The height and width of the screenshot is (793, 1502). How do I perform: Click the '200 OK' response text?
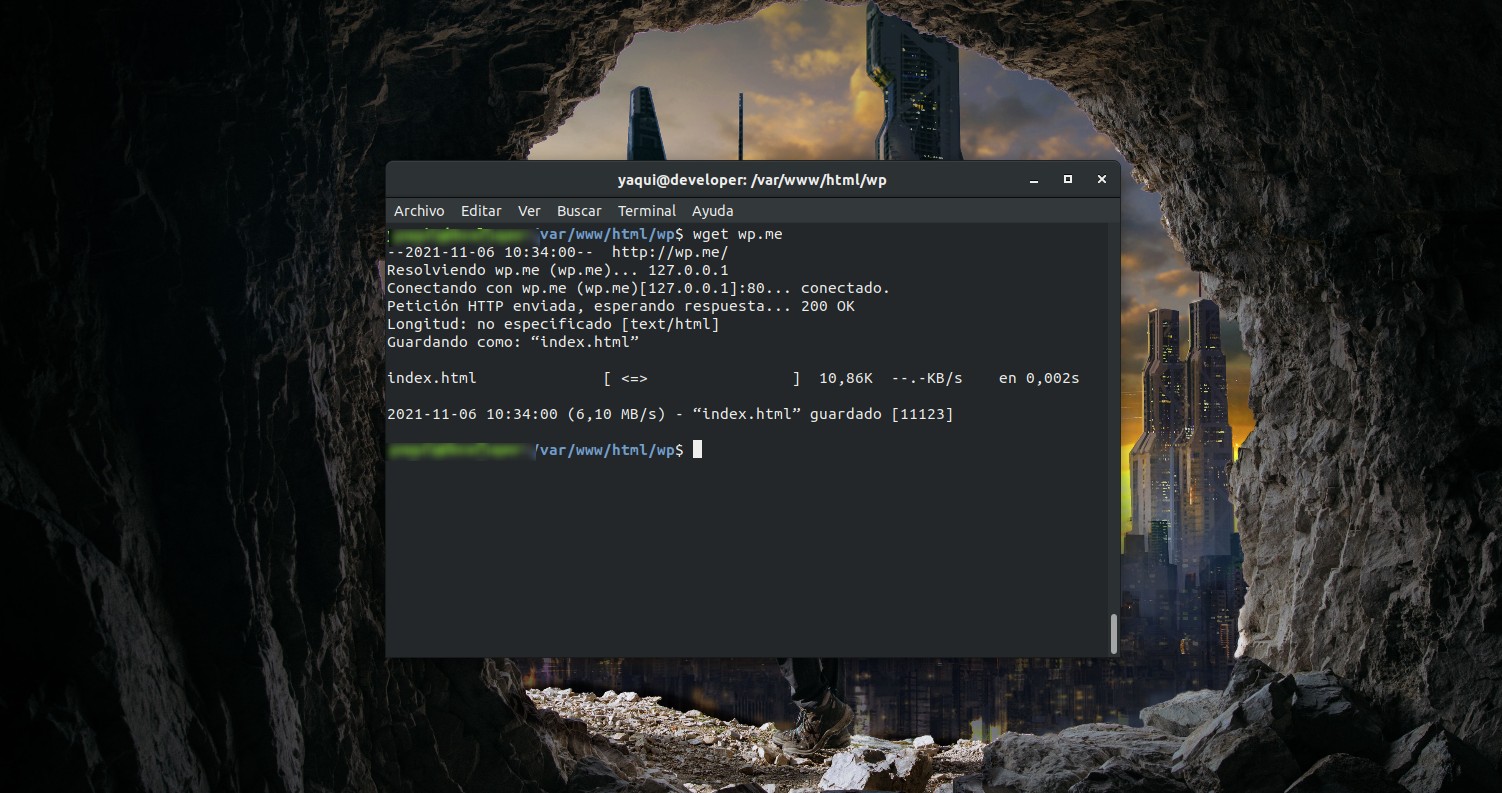827,306
